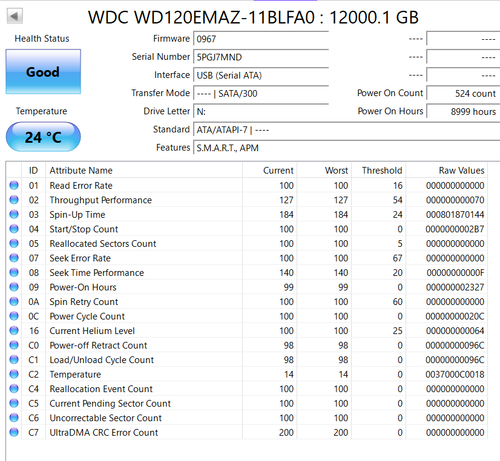
Task: Select the Standard field ATA/ATAPI-7
Action: [x=346, y=130]
